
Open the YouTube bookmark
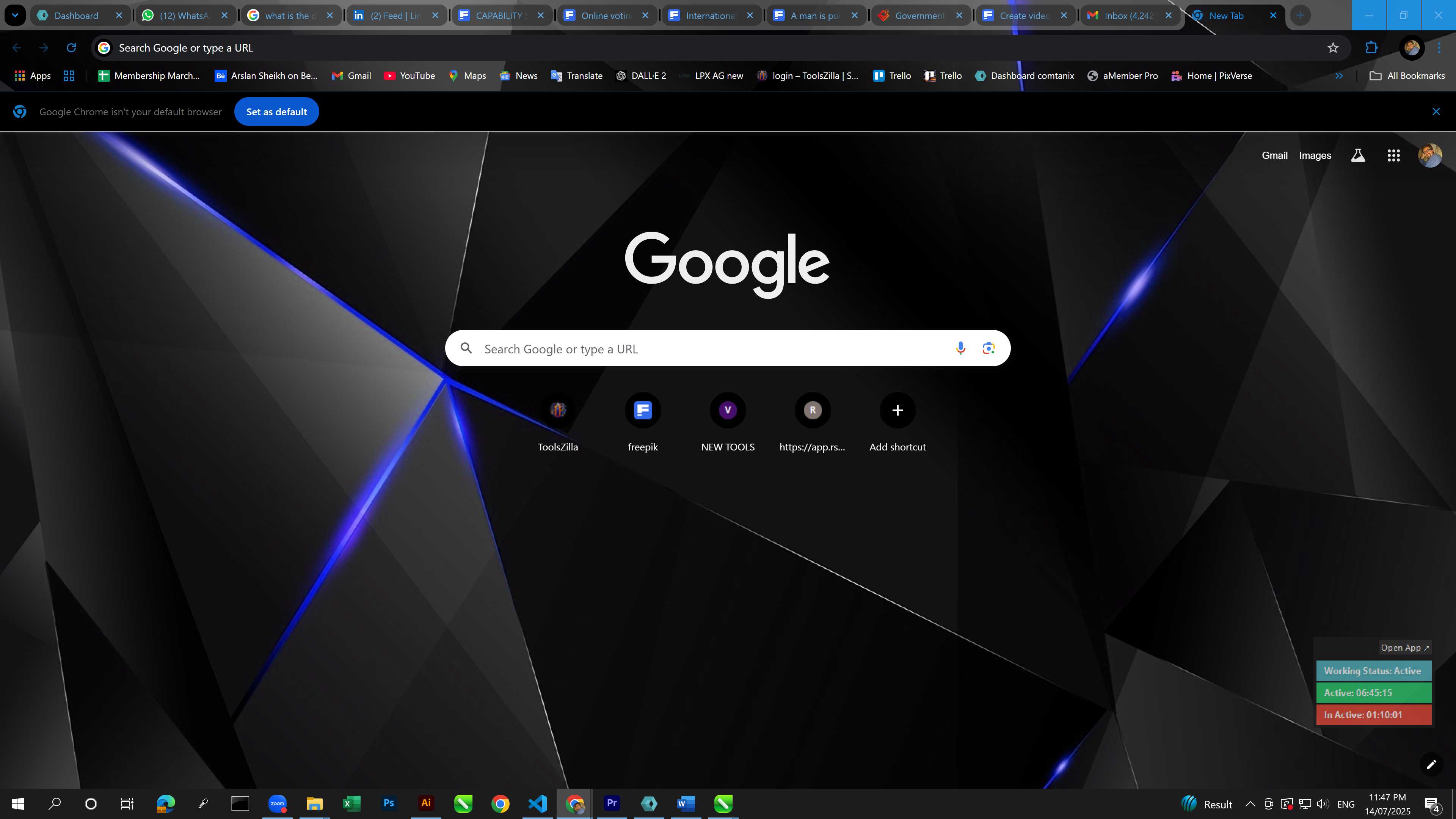point(409,76)
